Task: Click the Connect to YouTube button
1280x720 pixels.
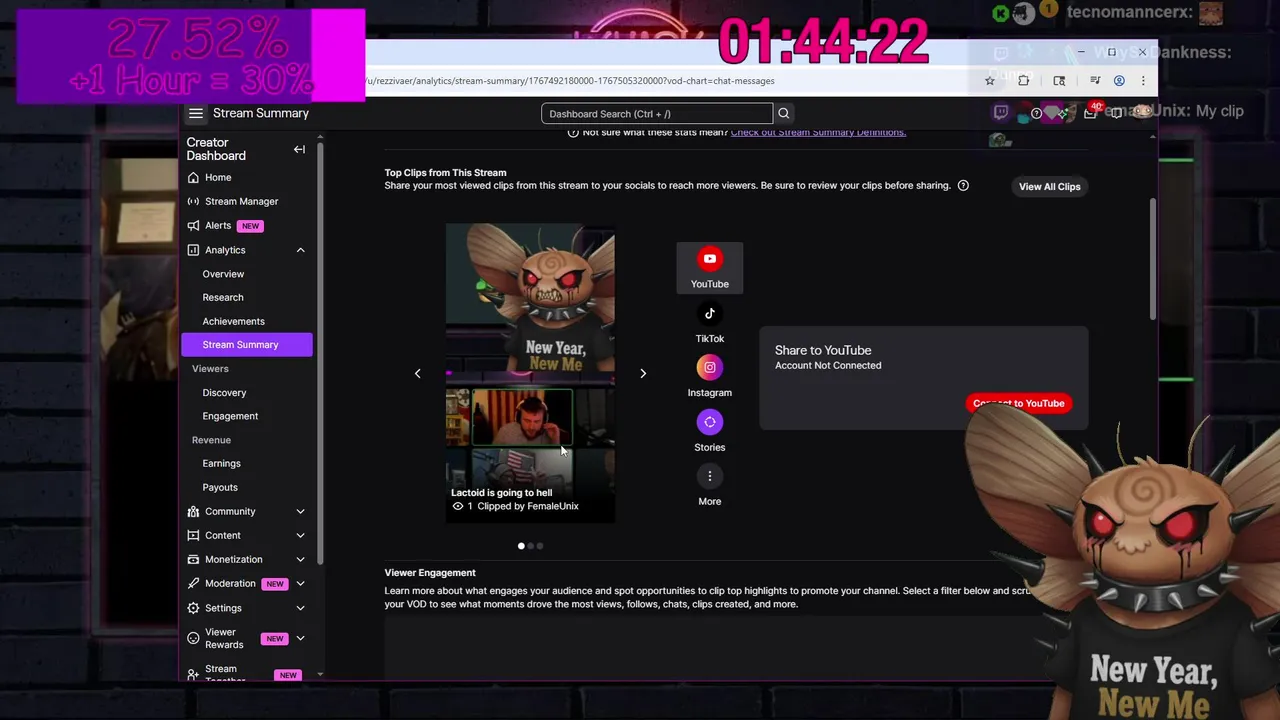Action: tap(1018, 403)
